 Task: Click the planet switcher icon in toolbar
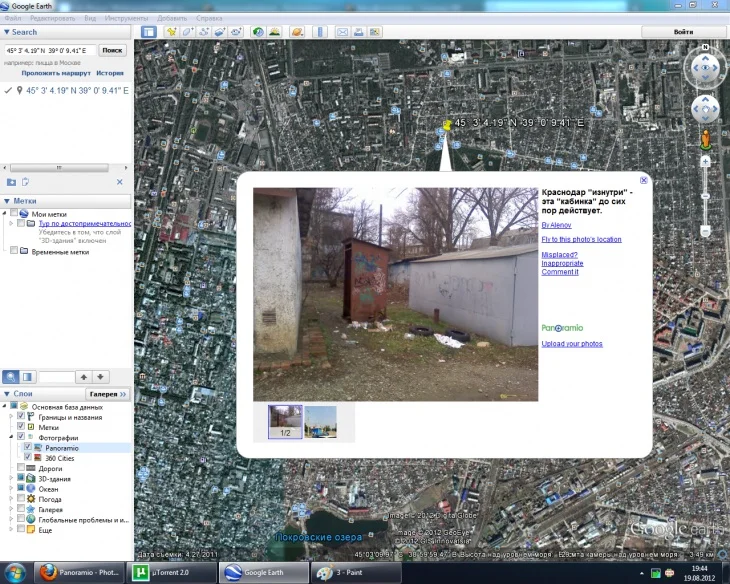click(297, 32)
